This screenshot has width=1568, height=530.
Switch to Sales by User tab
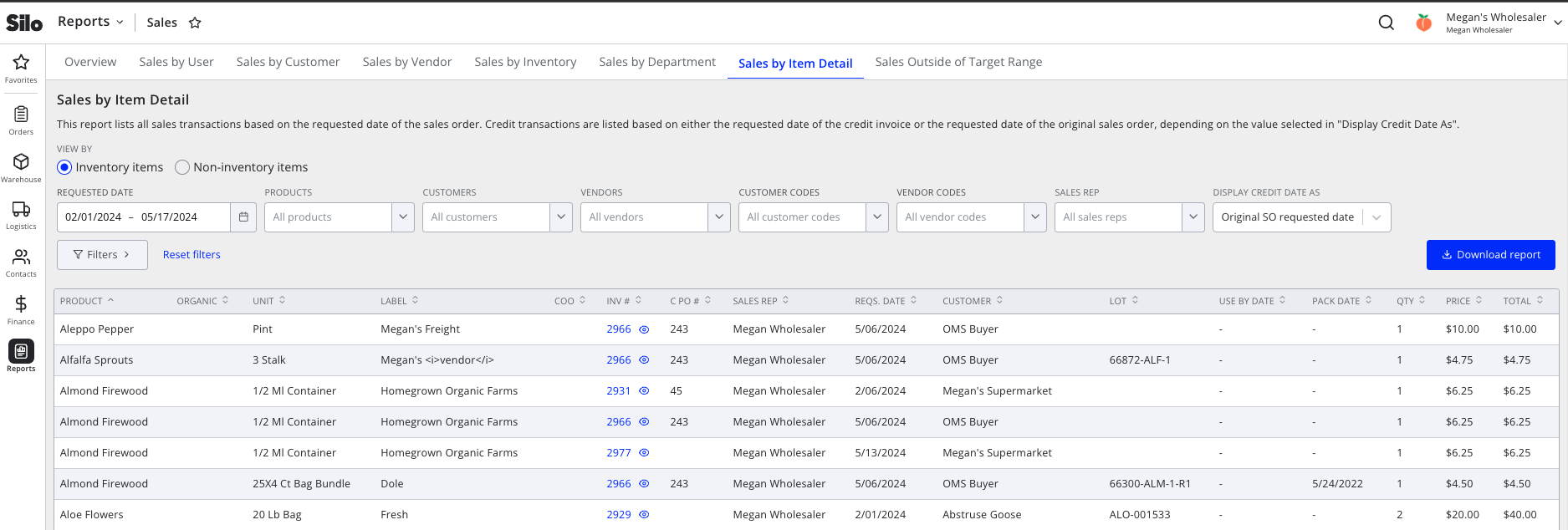click(176, 62)
